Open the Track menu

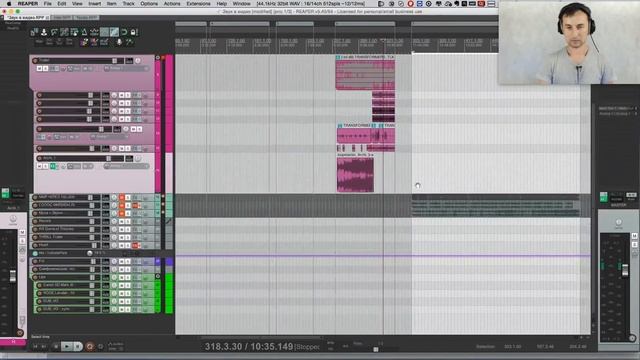point(128,4)
